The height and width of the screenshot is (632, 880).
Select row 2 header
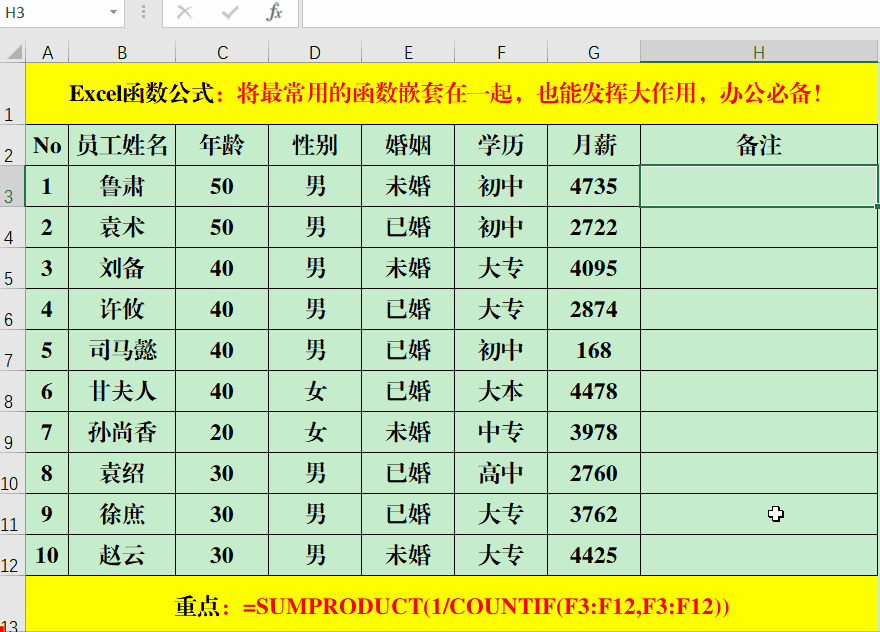[12, 145]
